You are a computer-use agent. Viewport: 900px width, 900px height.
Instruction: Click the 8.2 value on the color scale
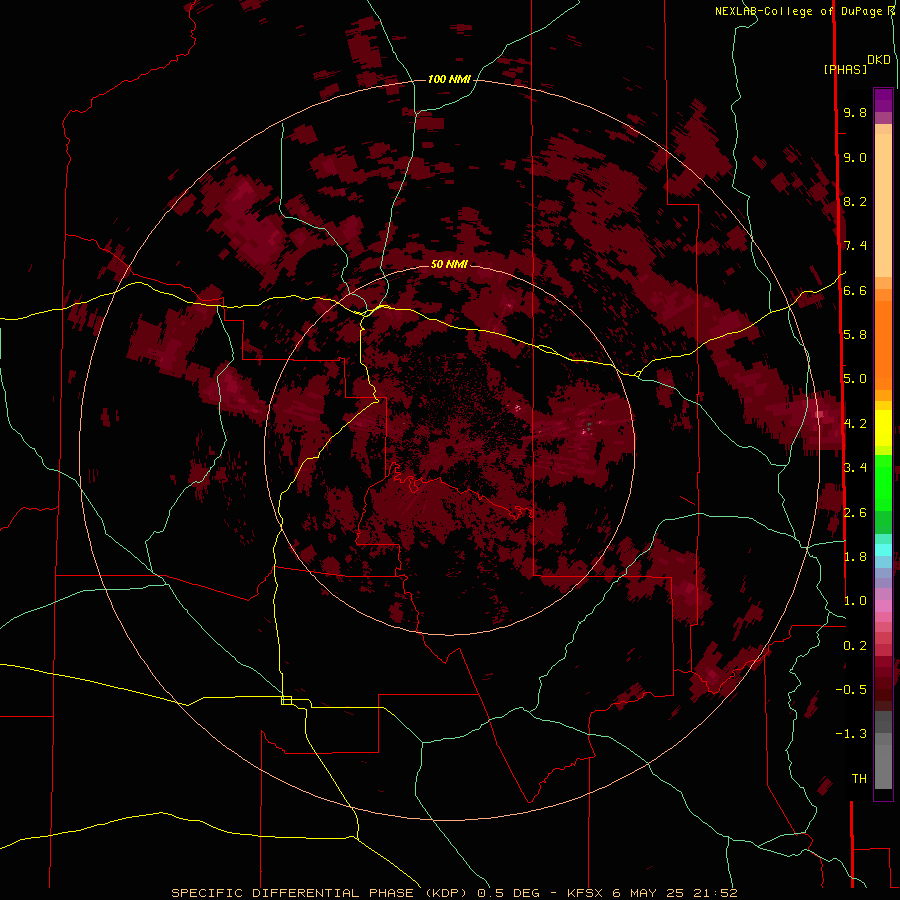[x=855, y=201]
